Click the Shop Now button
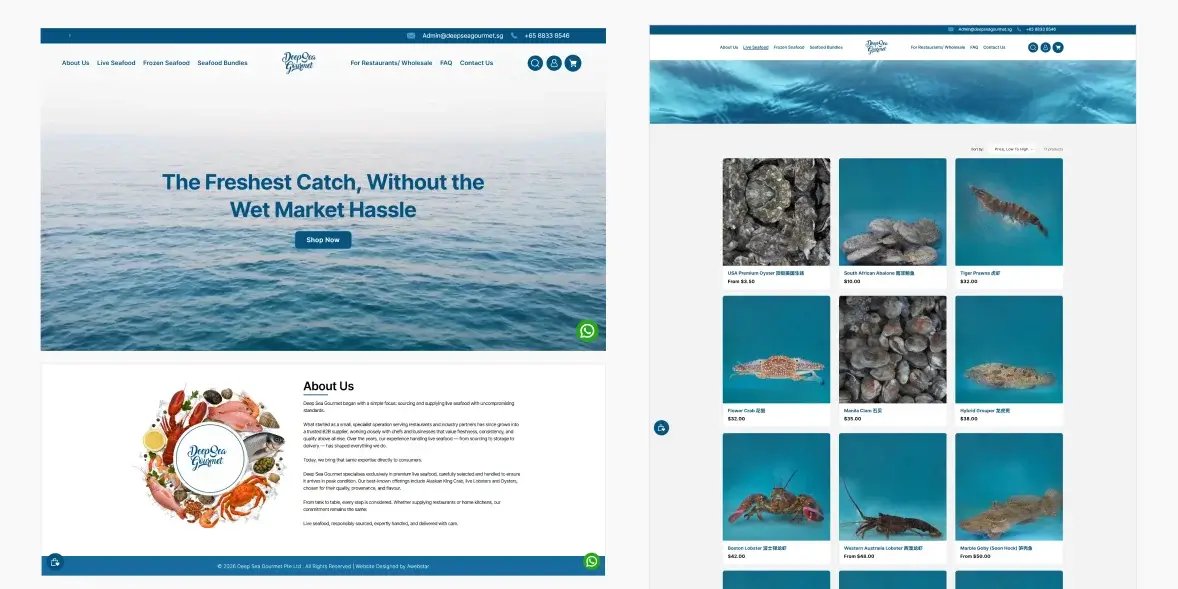This screenshot has height=589, width=1178. pos(323,240)
